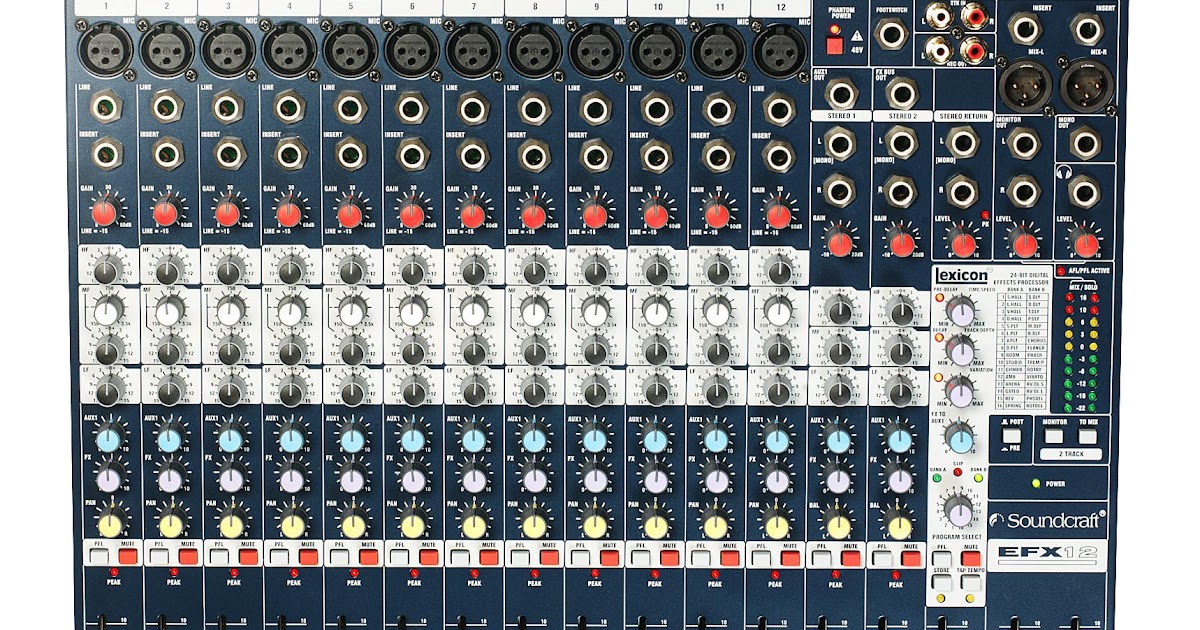Toggle the POST/PRE switch

coord(1011,437)
